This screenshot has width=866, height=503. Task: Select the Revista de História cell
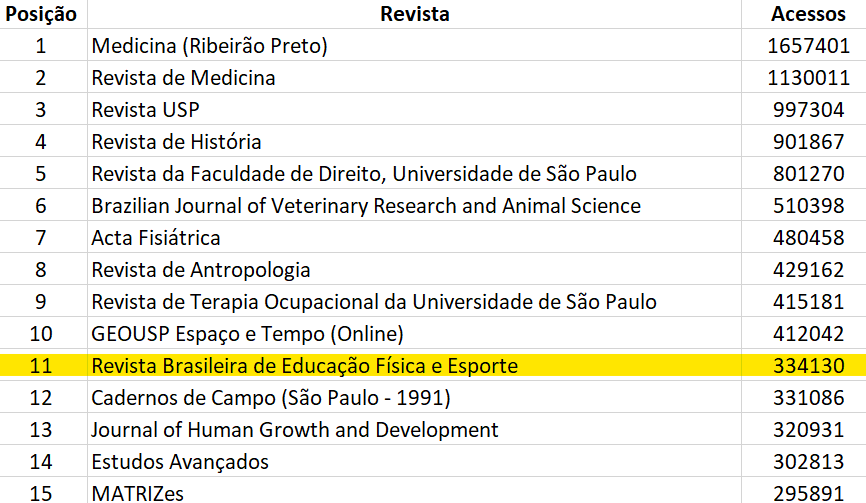tap(414, 141)
